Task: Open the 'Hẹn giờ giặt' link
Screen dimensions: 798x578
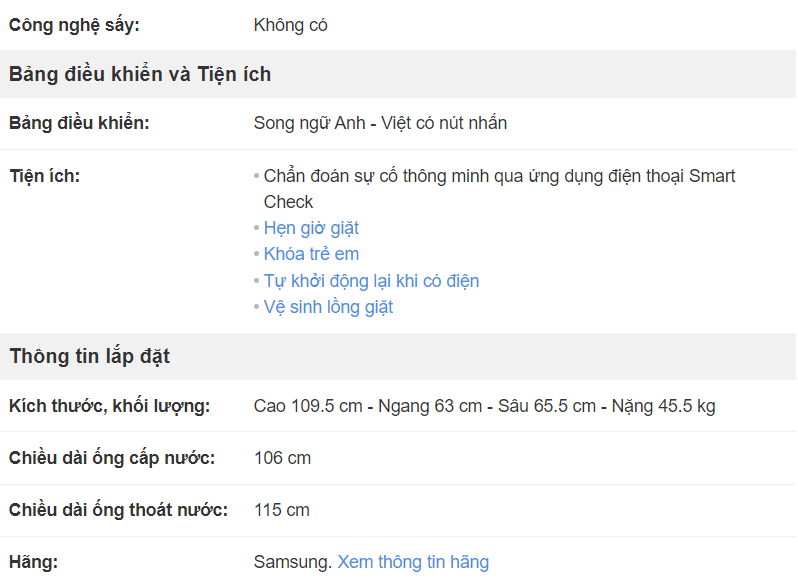Action: [311, 228]
